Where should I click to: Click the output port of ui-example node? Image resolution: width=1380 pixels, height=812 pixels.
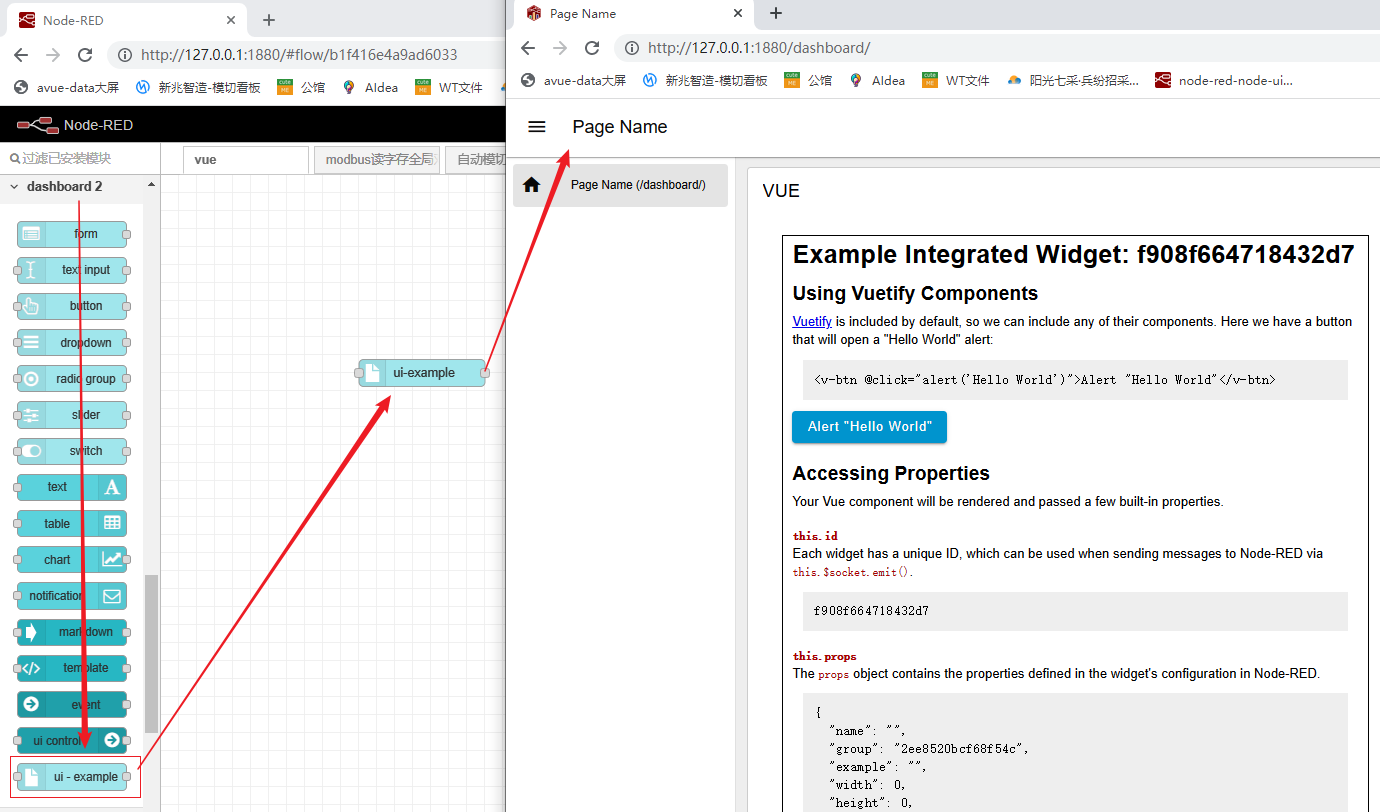[x=485, y=373]
